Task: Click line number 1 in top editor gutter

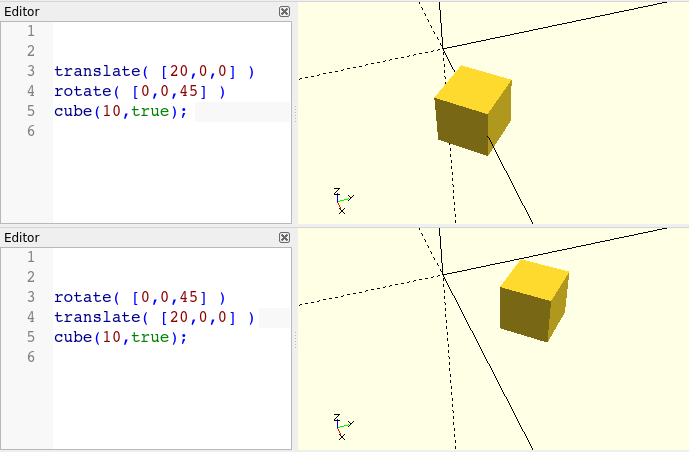Action: click(x=30, y=31)
